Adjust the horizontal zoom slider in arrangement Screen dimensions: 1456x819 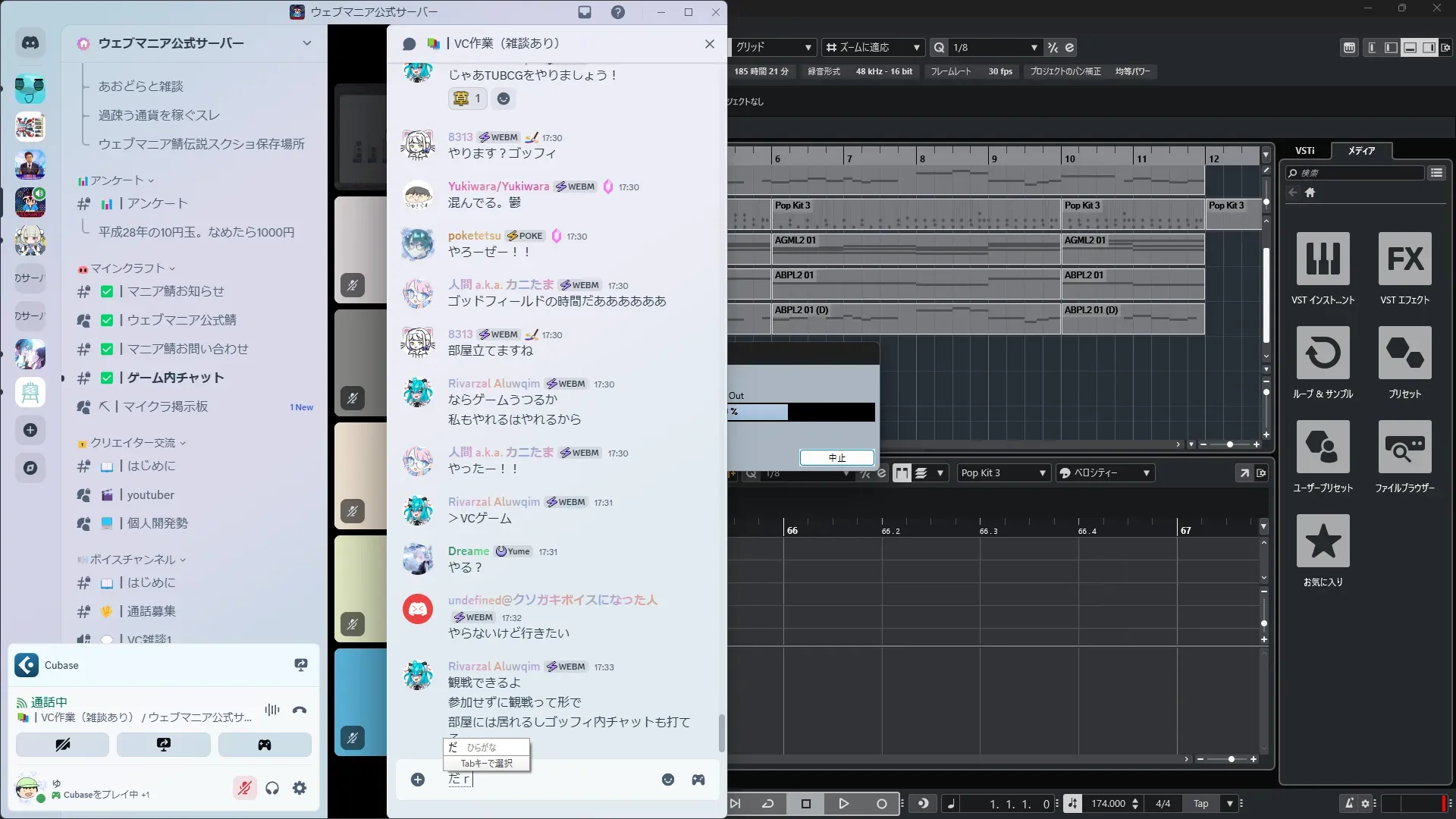click(x=1229, y=444)
